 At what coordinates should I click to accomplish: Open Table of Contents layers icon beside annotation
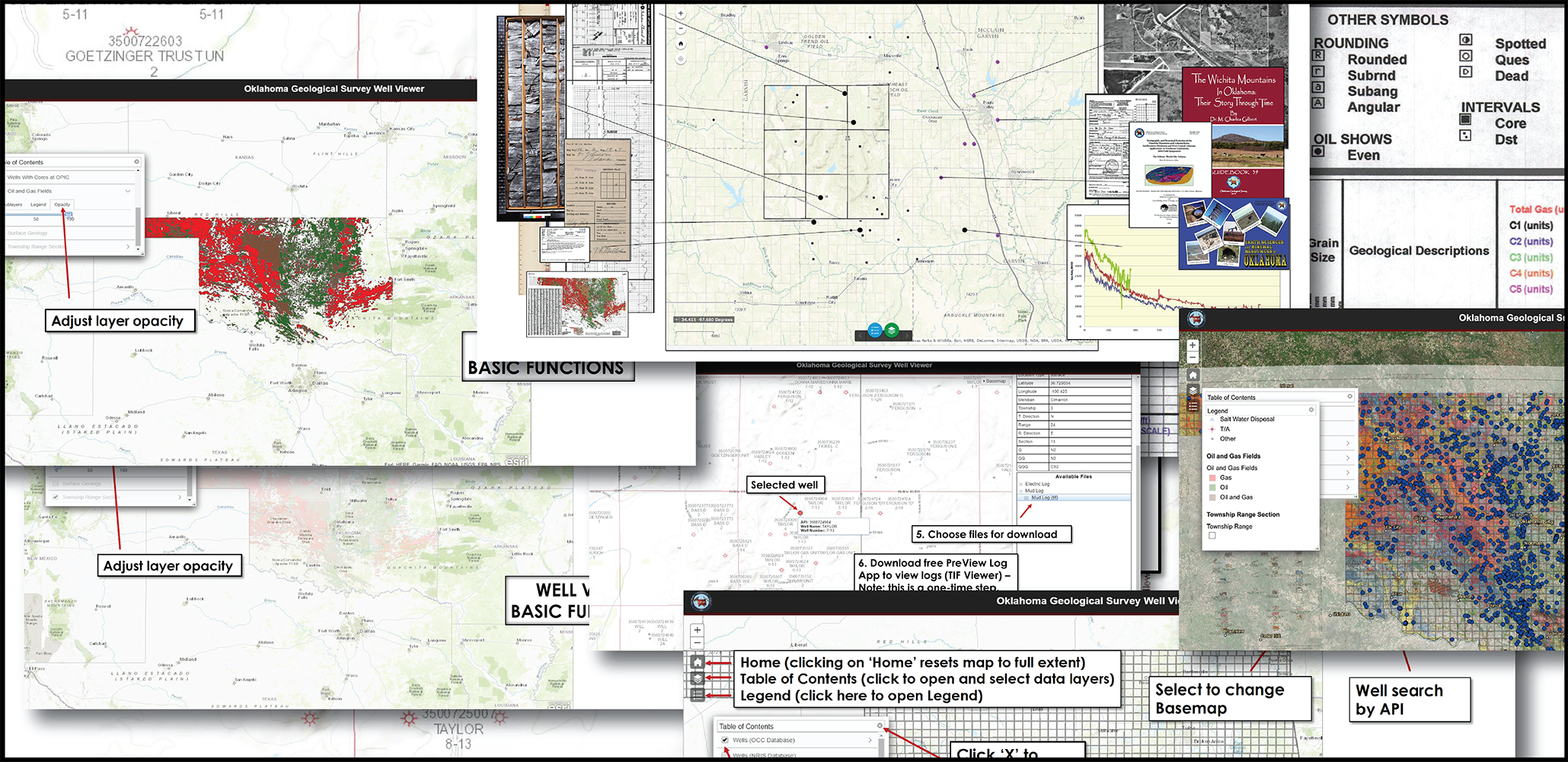tap(698, 679)
